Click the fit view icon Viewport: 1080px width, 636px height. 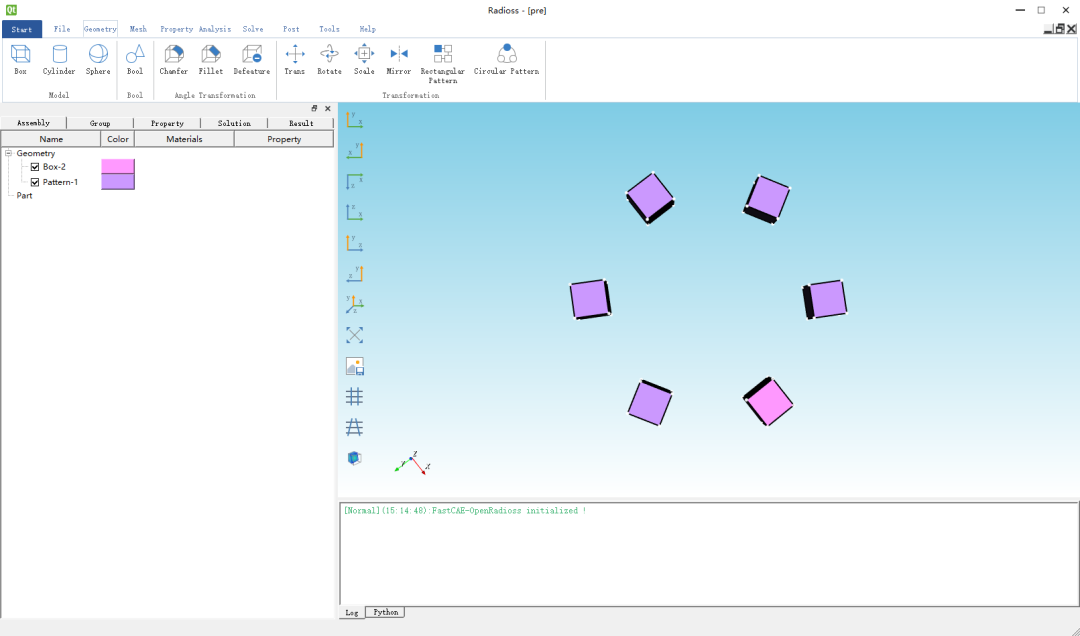(x=354, y=335)
